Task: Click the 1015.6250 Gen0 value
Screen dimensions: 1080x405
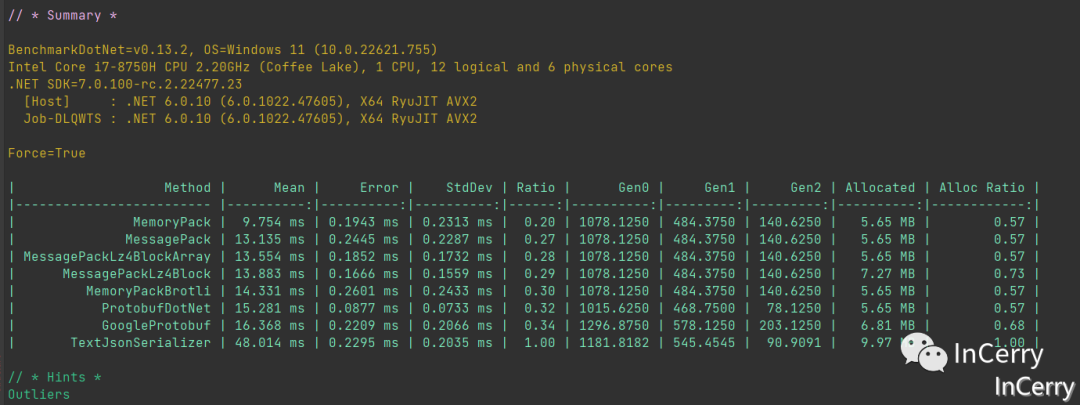Action: [x=614, y=309]
